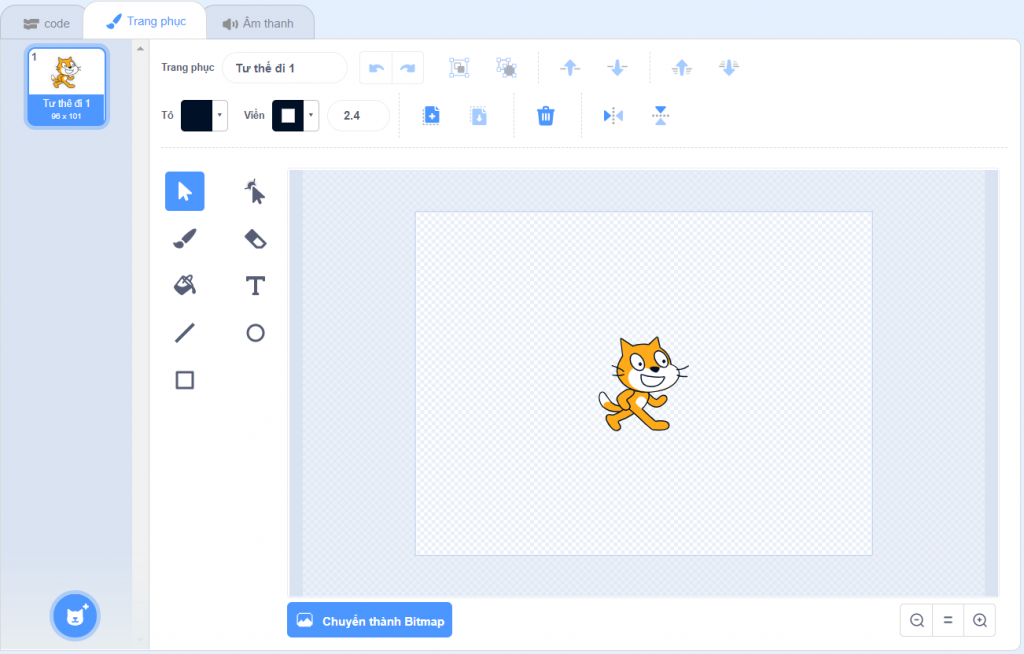Open the Trang phục tab

point(146,22)
